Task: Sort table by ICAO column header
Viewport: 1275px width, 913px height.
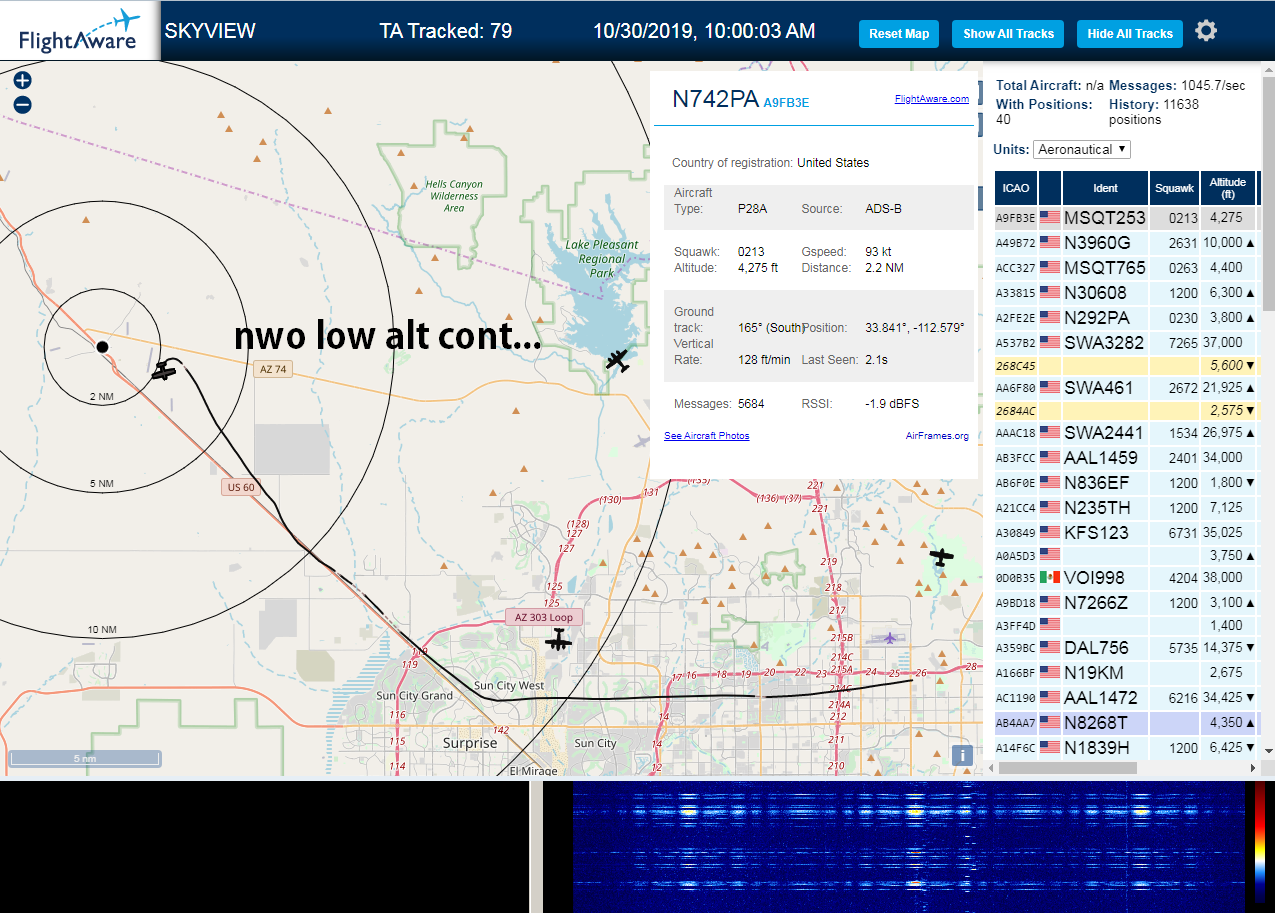Action: point(1016,188)
